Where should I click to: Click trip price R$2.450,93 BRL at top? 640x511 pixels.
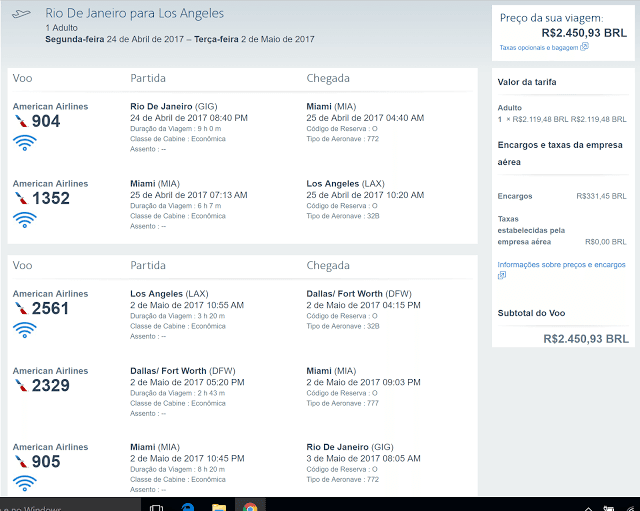[x=584, y=33]
